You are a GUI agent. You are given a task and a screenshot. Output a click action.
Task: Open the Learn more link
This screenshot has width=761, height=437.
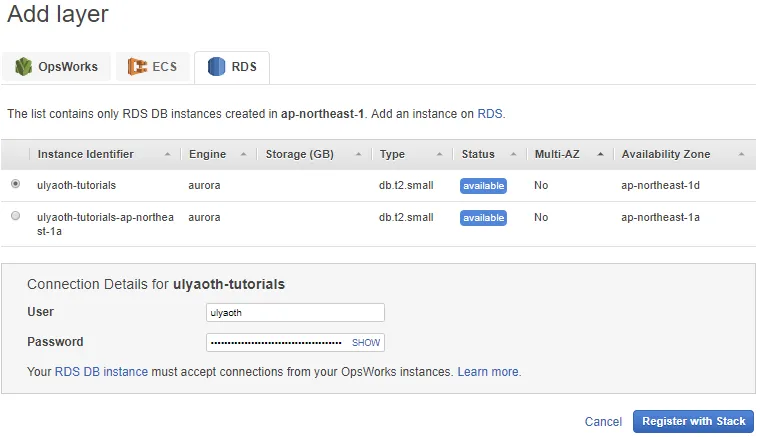[489, 372]
